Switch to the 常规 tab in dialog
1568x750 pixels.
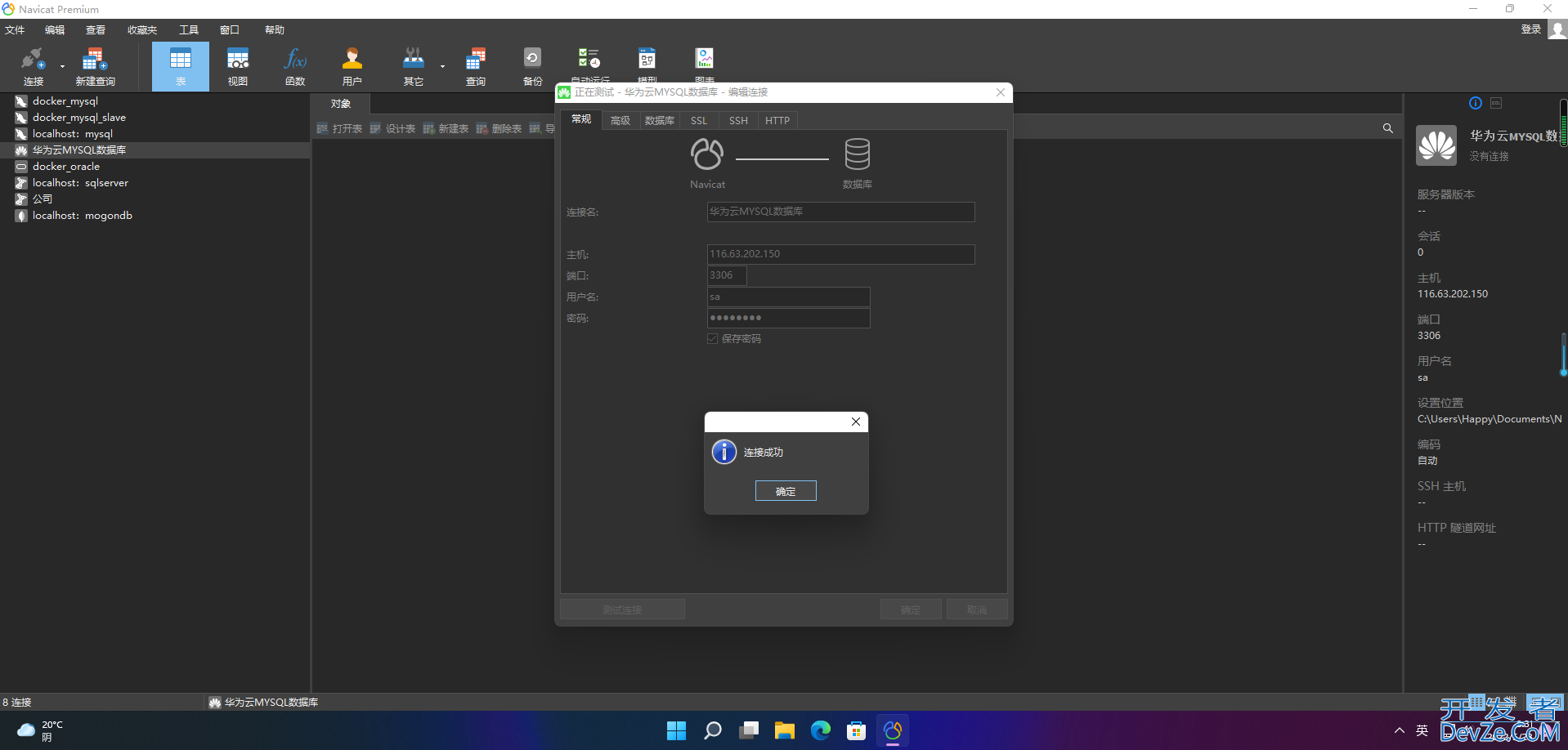click(581, 119)
